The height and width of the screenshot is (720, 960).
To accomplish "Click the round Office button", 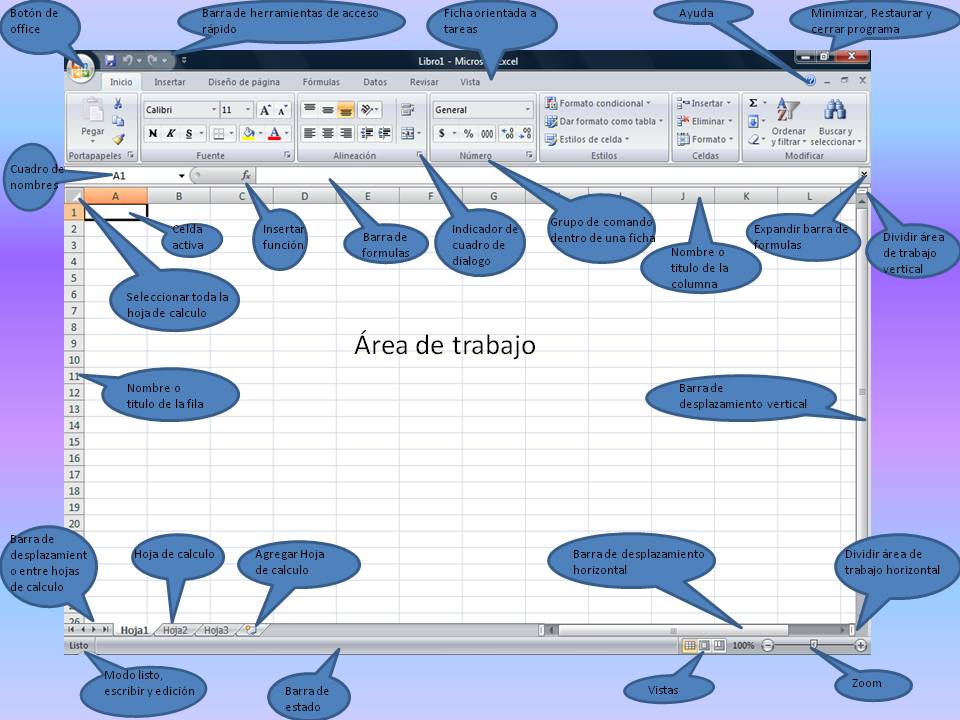I will 80,67.
